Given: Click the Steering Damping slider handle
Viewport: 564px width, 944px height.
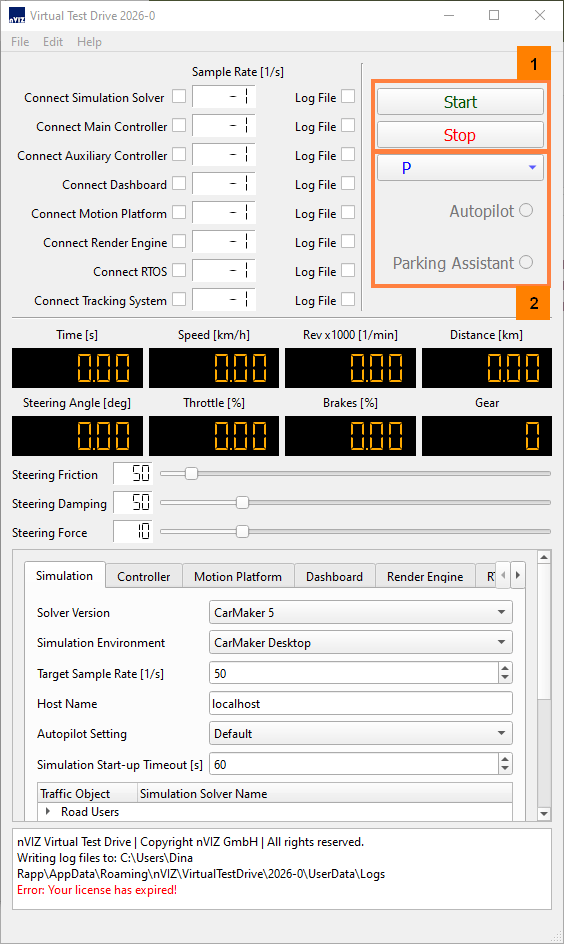Looking at the screenshot, I should [x=242, y=502].
